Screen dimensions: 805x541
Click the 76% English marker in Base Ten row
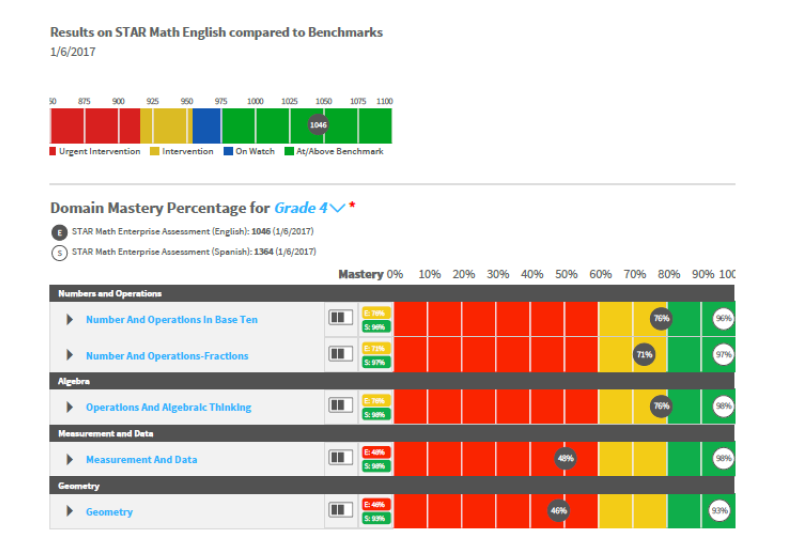(661, 318)
